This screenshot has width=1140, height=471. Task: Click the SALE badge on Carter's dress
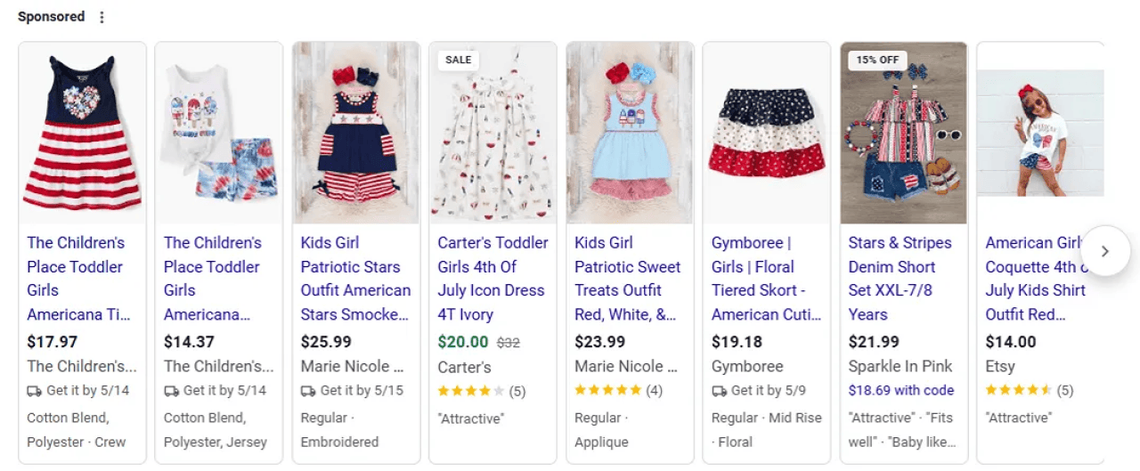tap(458, 60)
